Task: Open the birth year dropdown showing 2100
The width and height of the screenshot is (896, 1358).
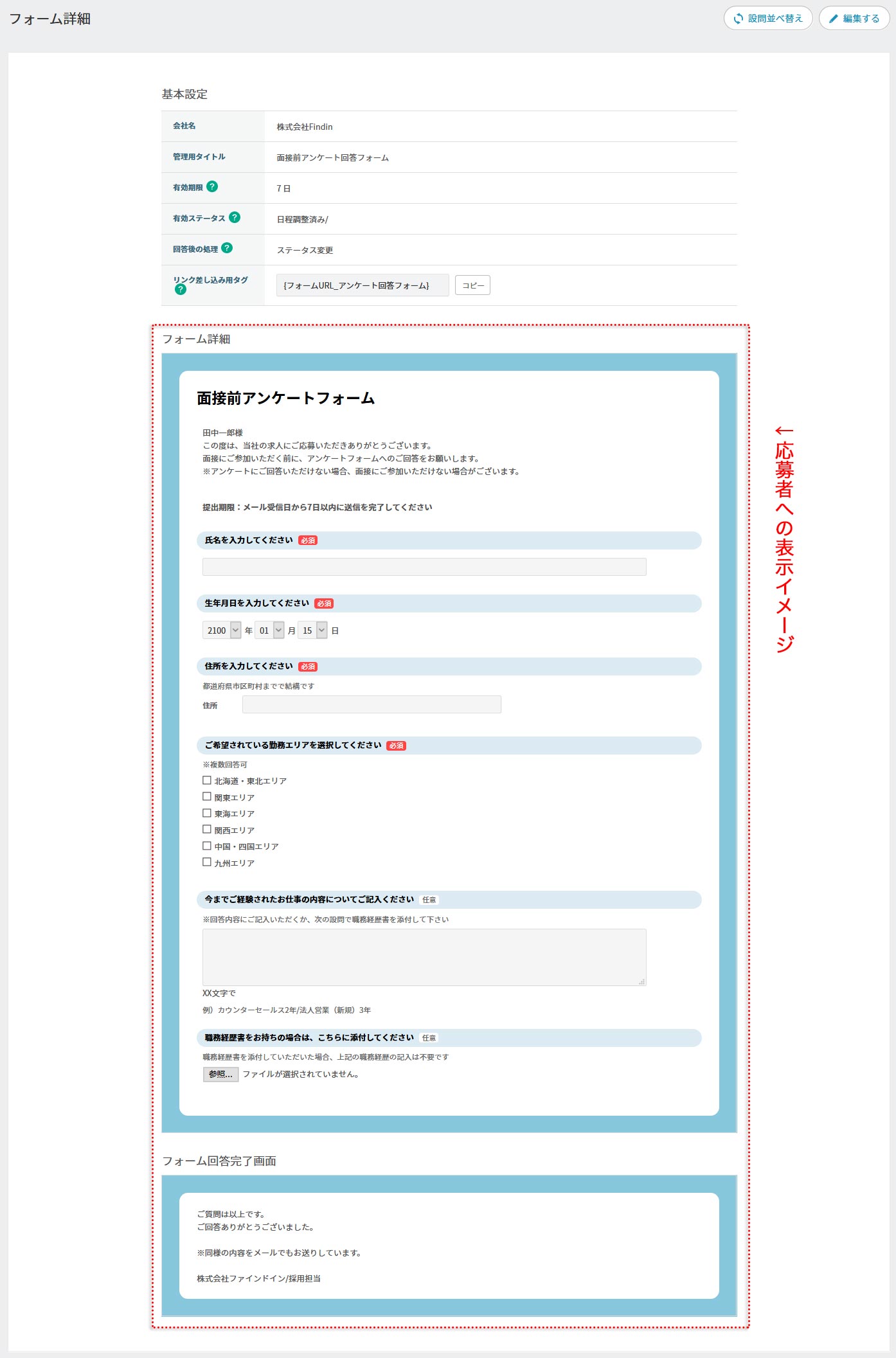Action: pyautogui.click(x=222, y=630)
